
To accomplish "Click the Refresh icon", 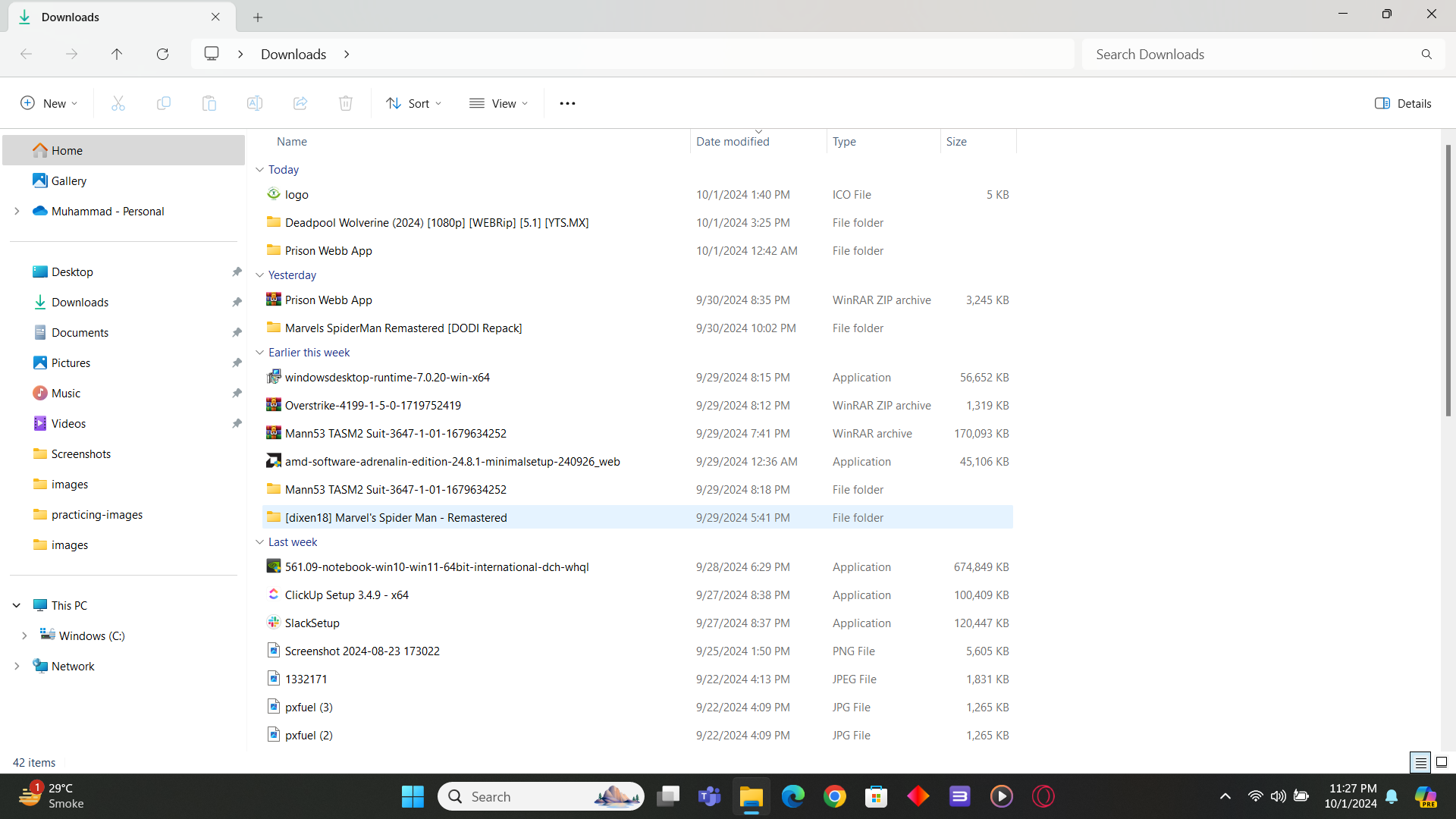I will click(162, 54).
